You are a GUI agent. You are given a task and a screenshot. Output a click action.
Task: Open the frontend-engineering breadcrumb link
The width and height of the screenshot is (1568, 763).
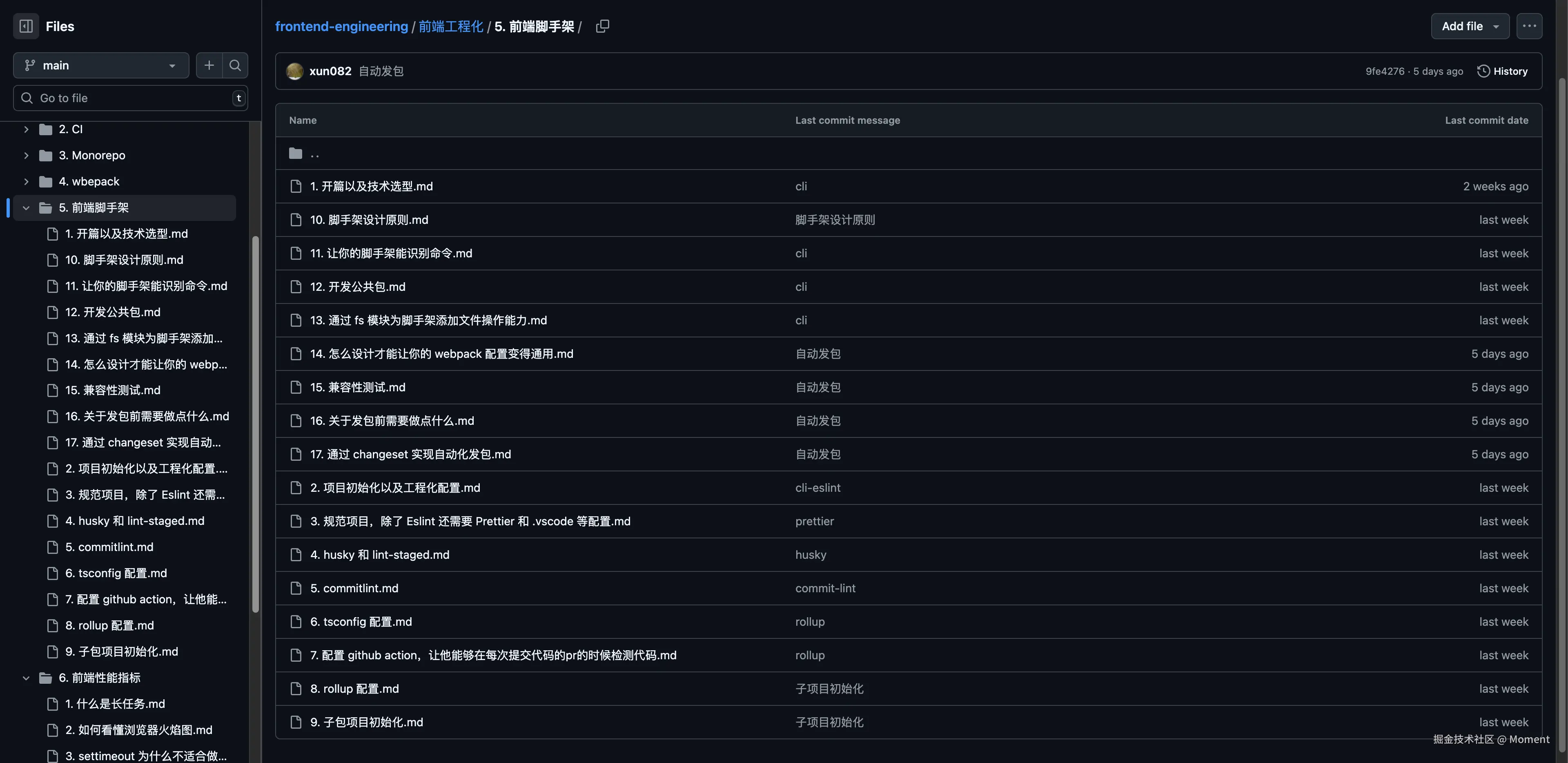341,26
